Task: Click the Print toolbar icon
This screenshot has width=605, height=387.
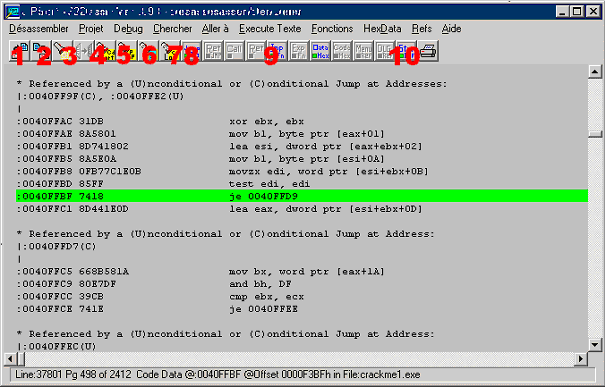Action: pyautogui.click(x=428, y=51)
